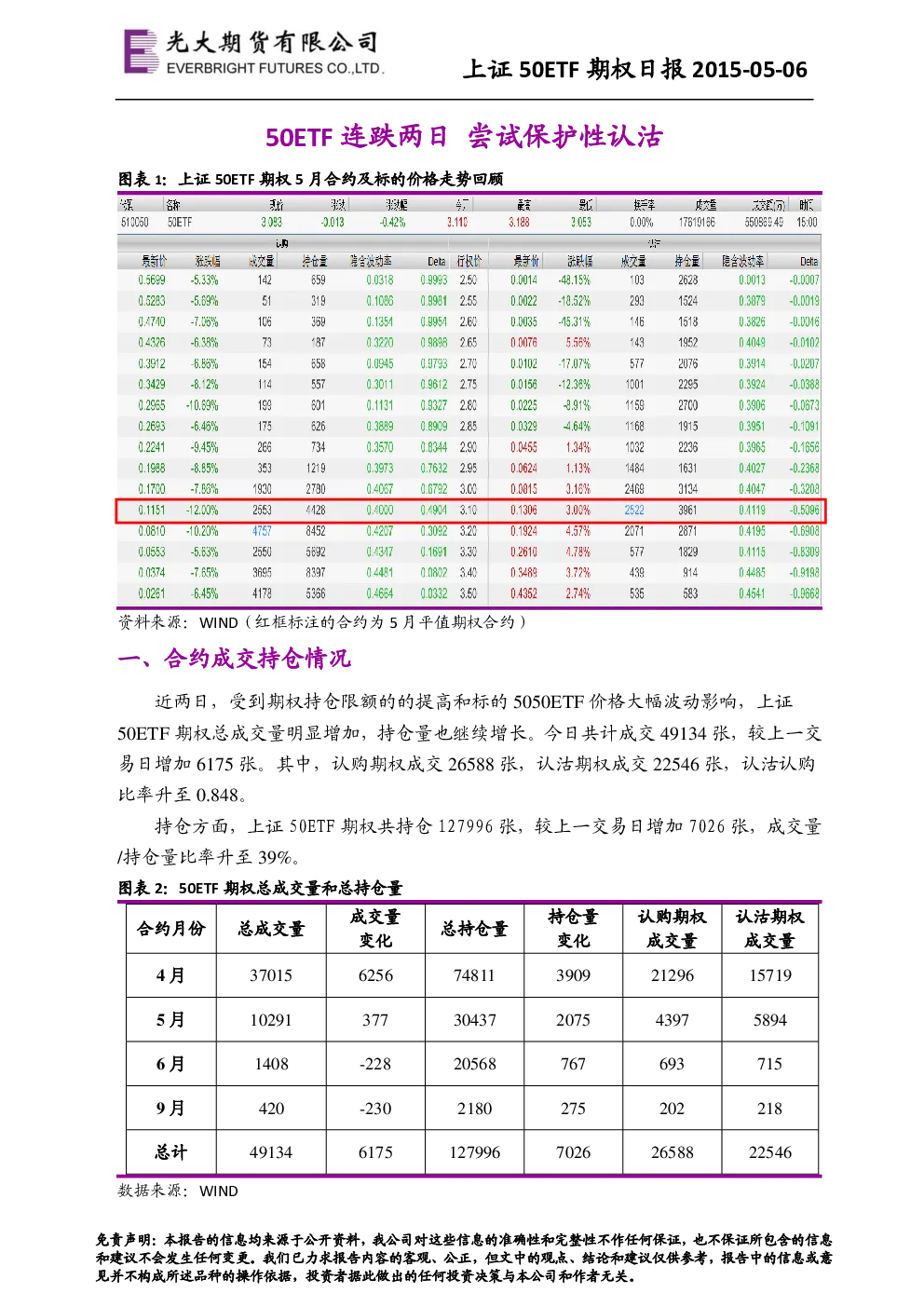Click the caption 图表 2 50ETF 期权总成交量和总持仓量
Image resolution: width=924 pixels, height=1307 pixels.
(260, 888)
